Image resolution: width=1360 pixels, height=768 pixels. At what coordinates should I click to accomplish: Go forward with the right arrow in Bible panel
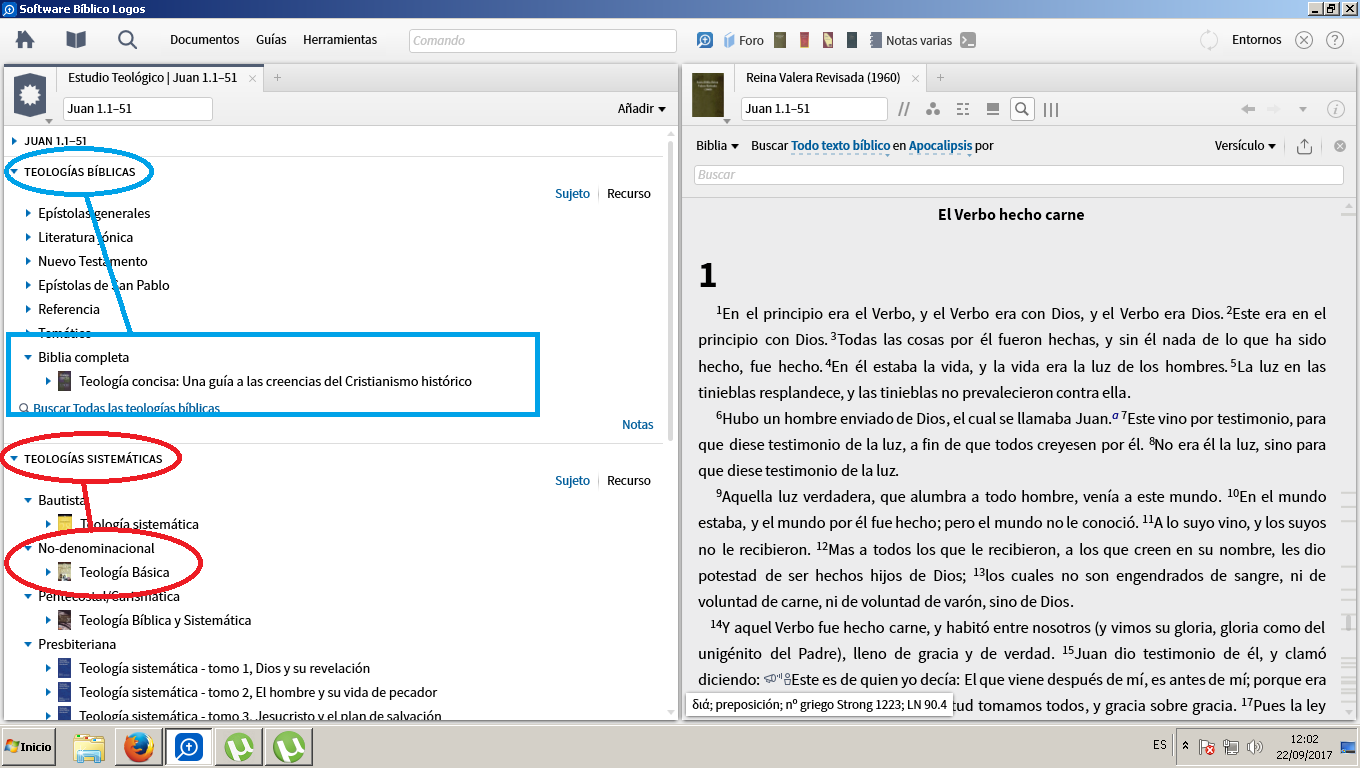click(x=1273, y=109)
